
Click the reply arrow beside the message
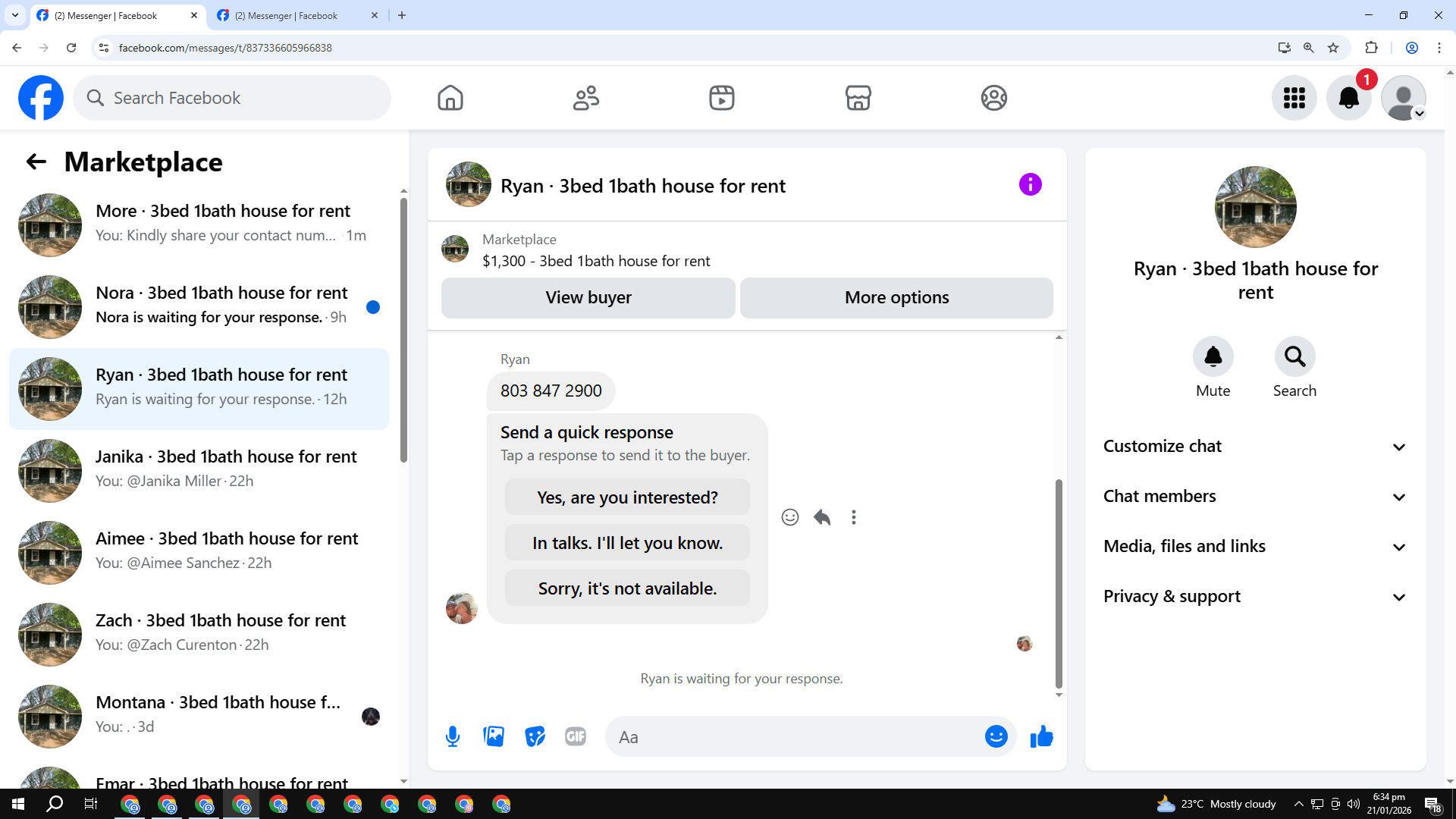click(x=822, y=517)
